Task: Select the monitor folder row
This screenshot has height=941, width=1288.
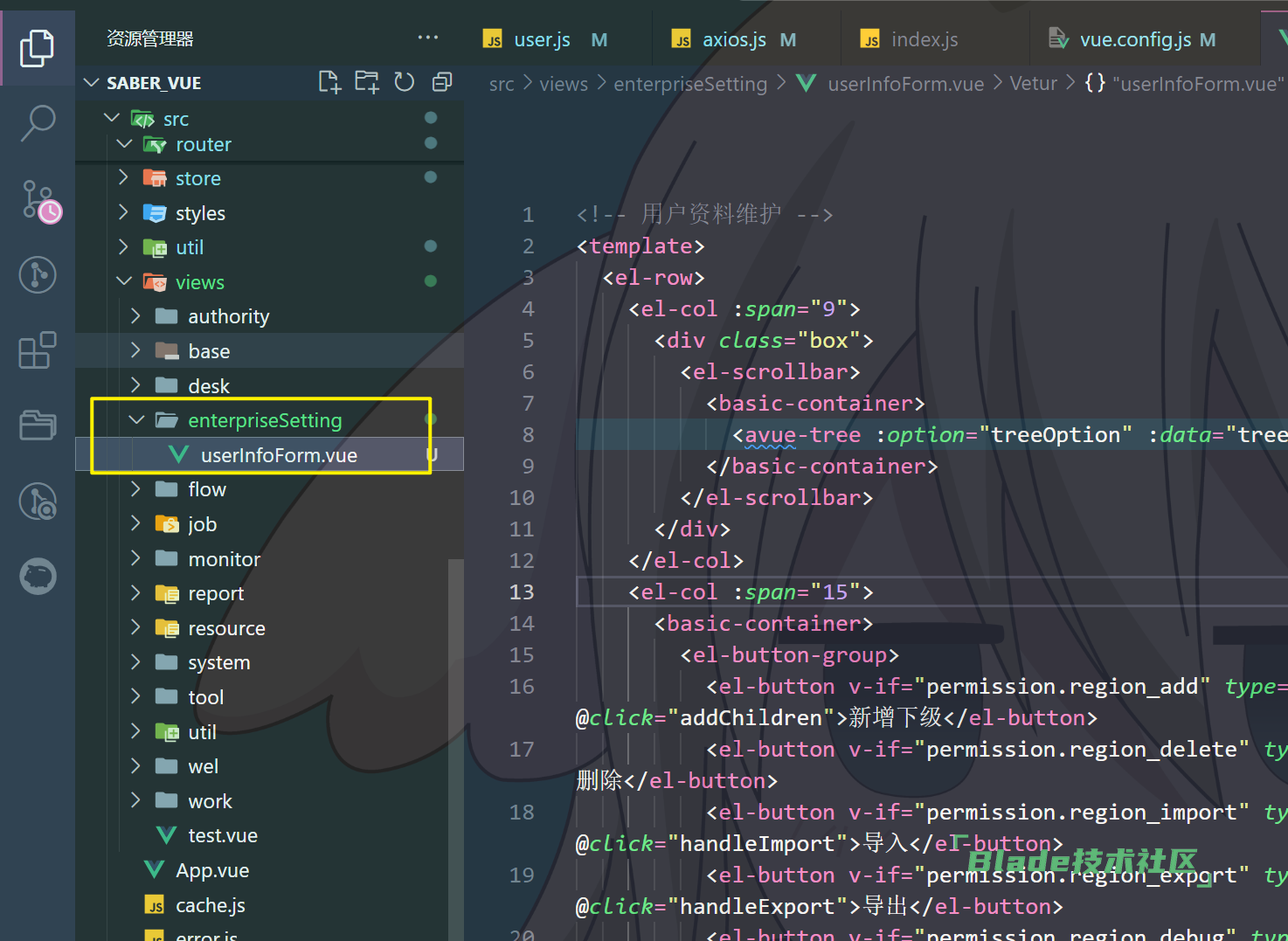Action: (x=269, y=559)
